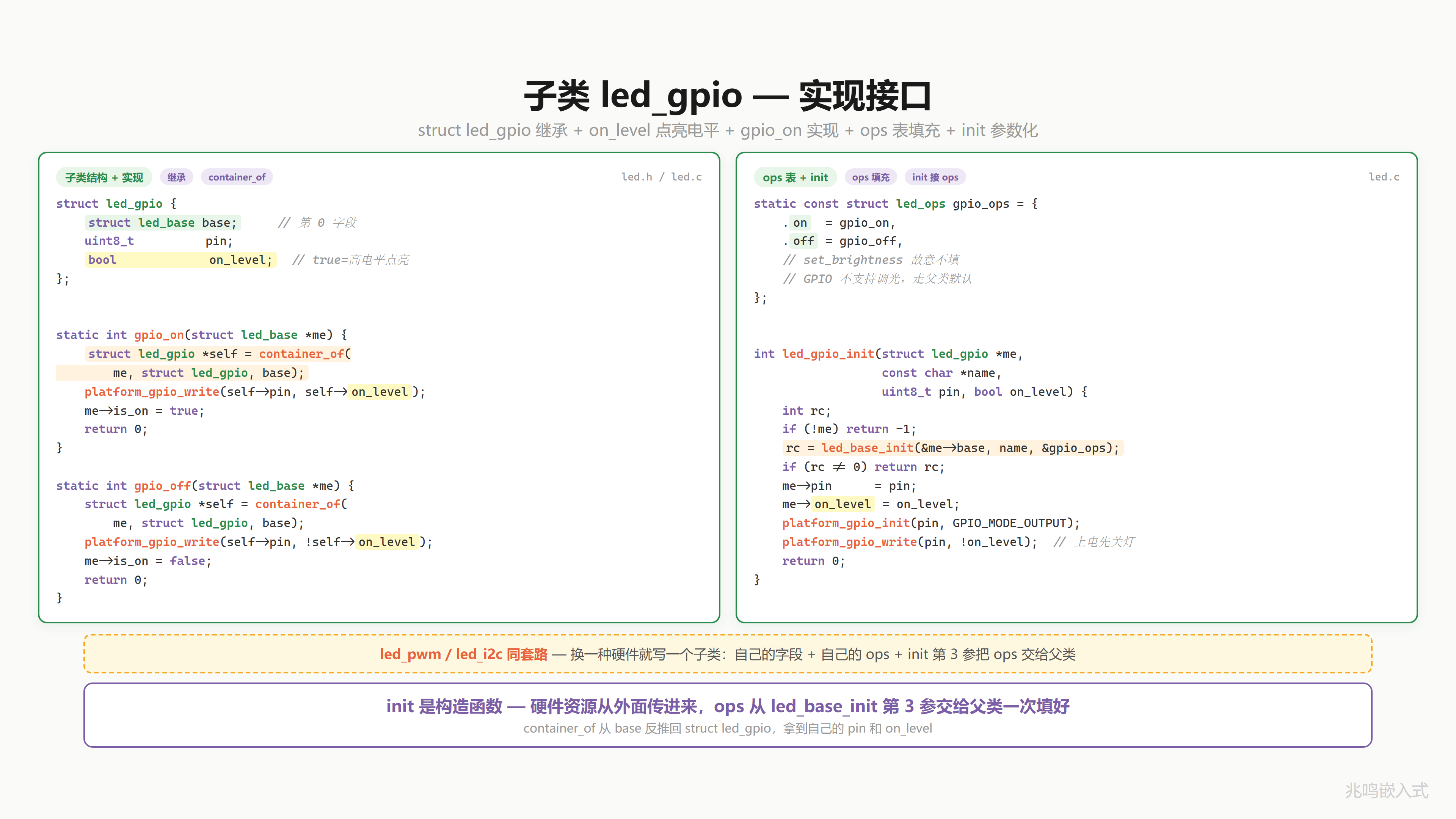
Task: Click the led_gpio_init function name
Action: tap(828, 355)
